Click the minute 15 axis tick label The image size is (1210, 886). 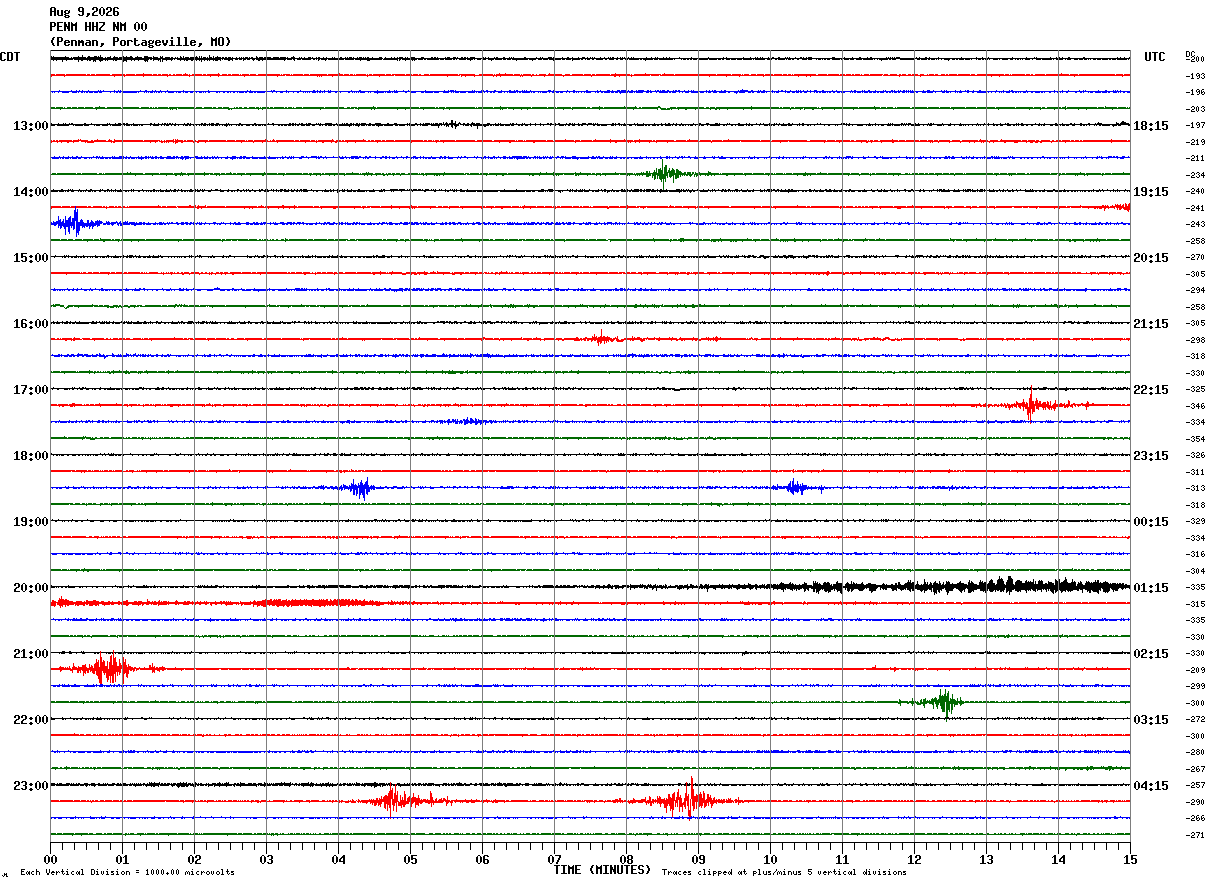[x=1130, y=859]
